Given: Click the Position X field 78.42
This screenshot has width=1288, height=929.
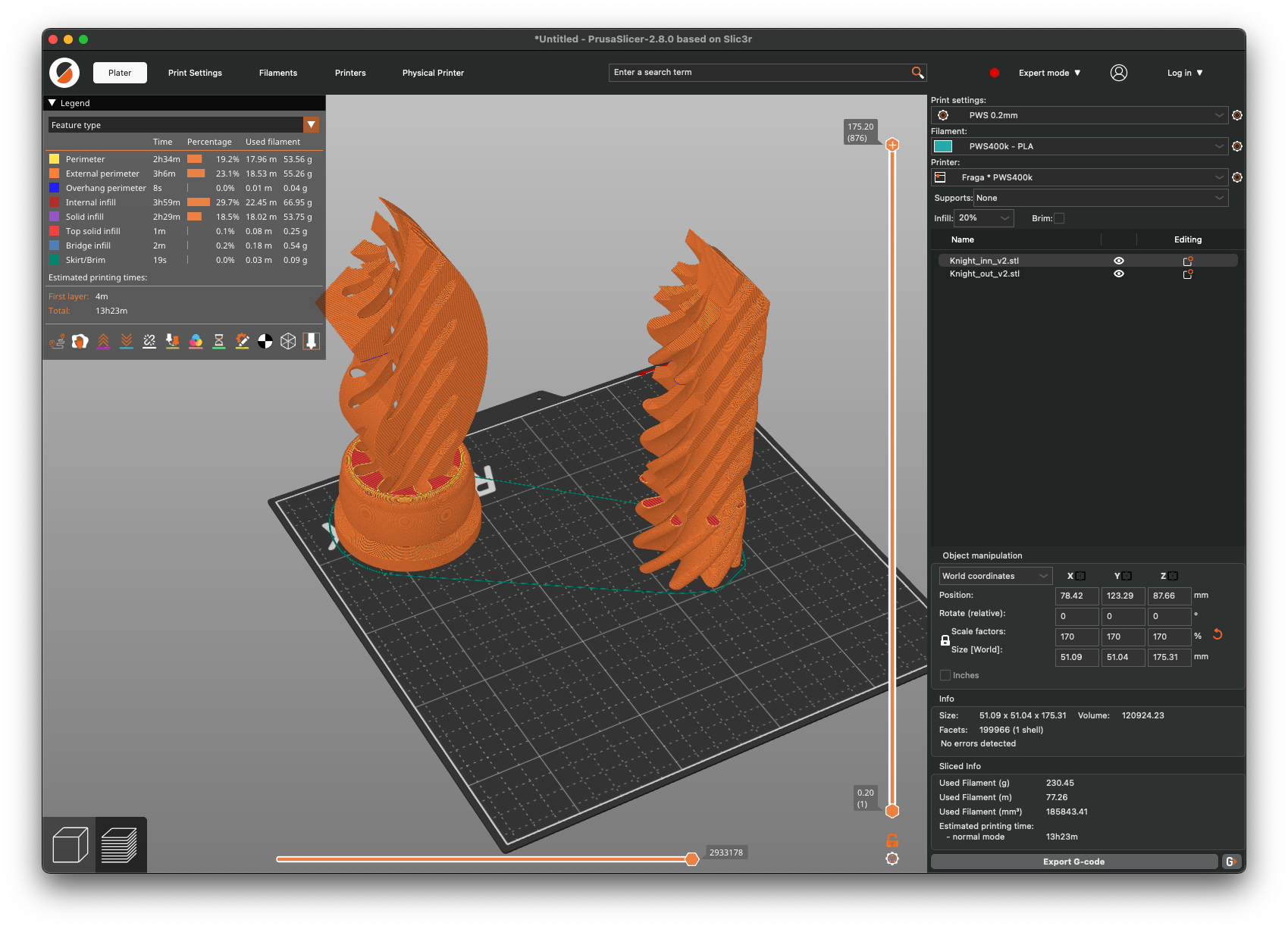Looking at the screenshot, I should point(1076,596).
